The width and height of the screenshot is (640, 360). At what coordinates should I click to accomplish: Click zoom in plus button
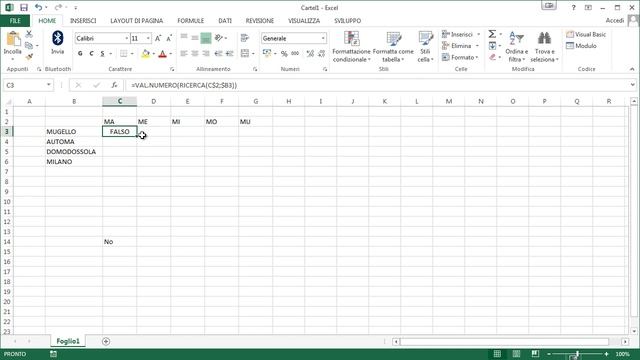pos(607,354)
